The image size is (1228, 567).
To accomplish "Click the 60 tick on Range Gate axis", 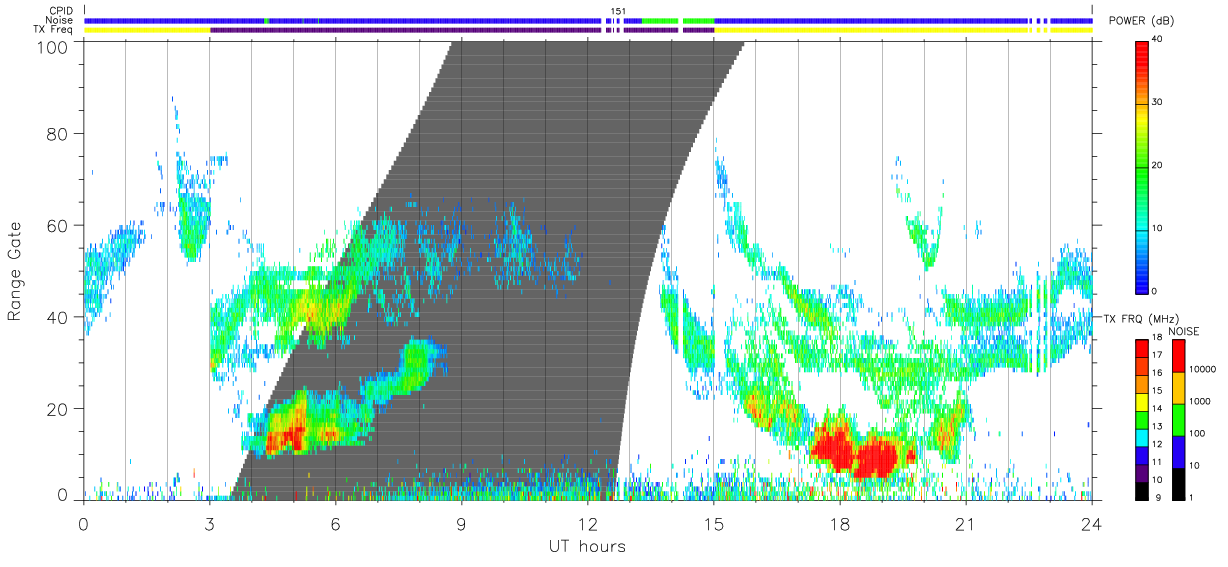I will (x=58, y=225).
